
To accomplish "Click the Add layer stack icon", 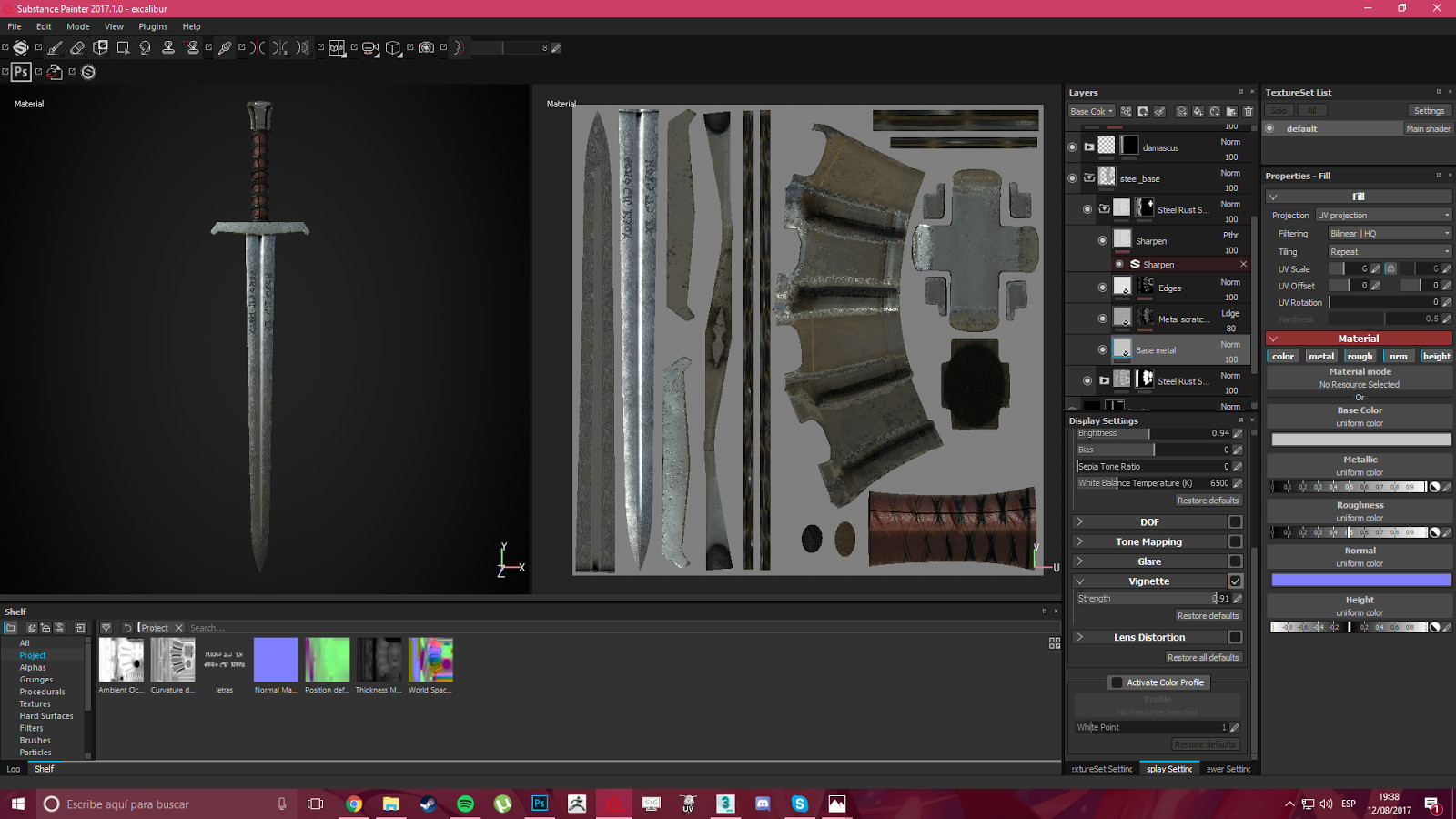I will coord(1181,111).
